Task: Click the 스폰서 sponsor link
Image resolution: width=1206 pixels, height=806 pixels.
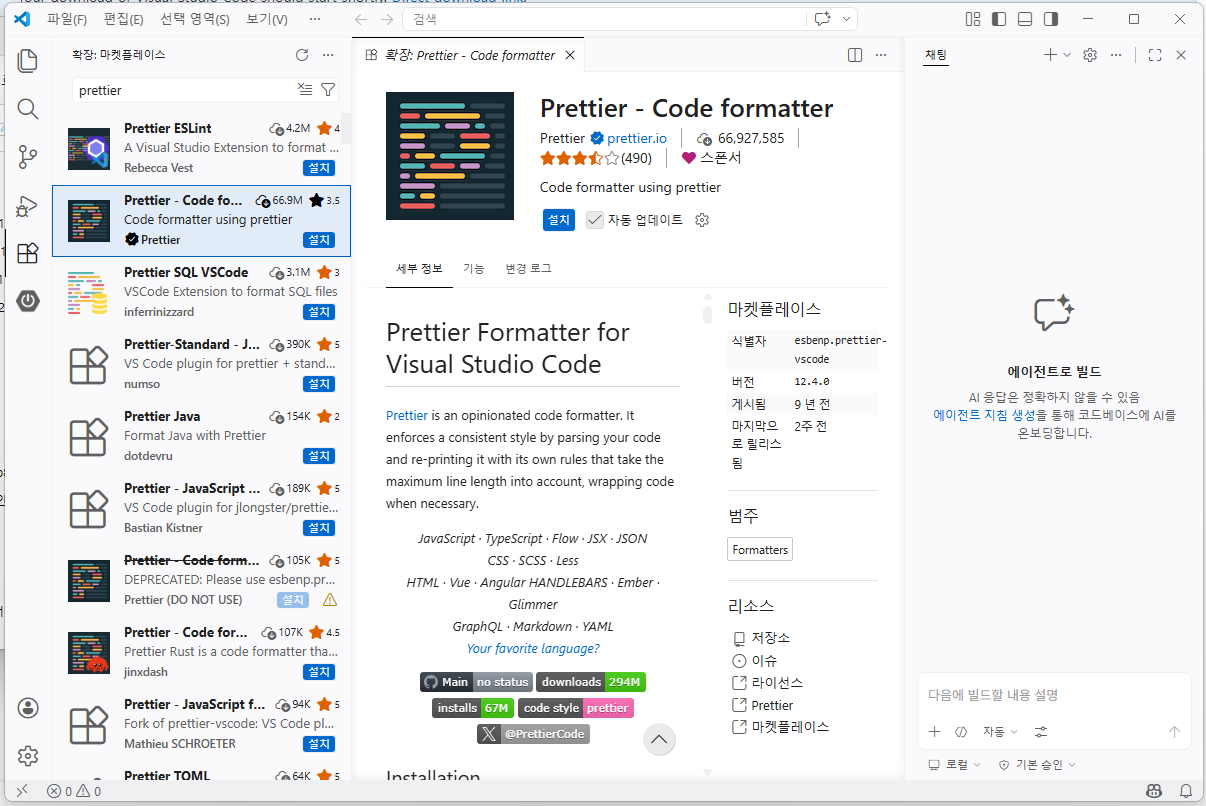Action: (712, 158)
